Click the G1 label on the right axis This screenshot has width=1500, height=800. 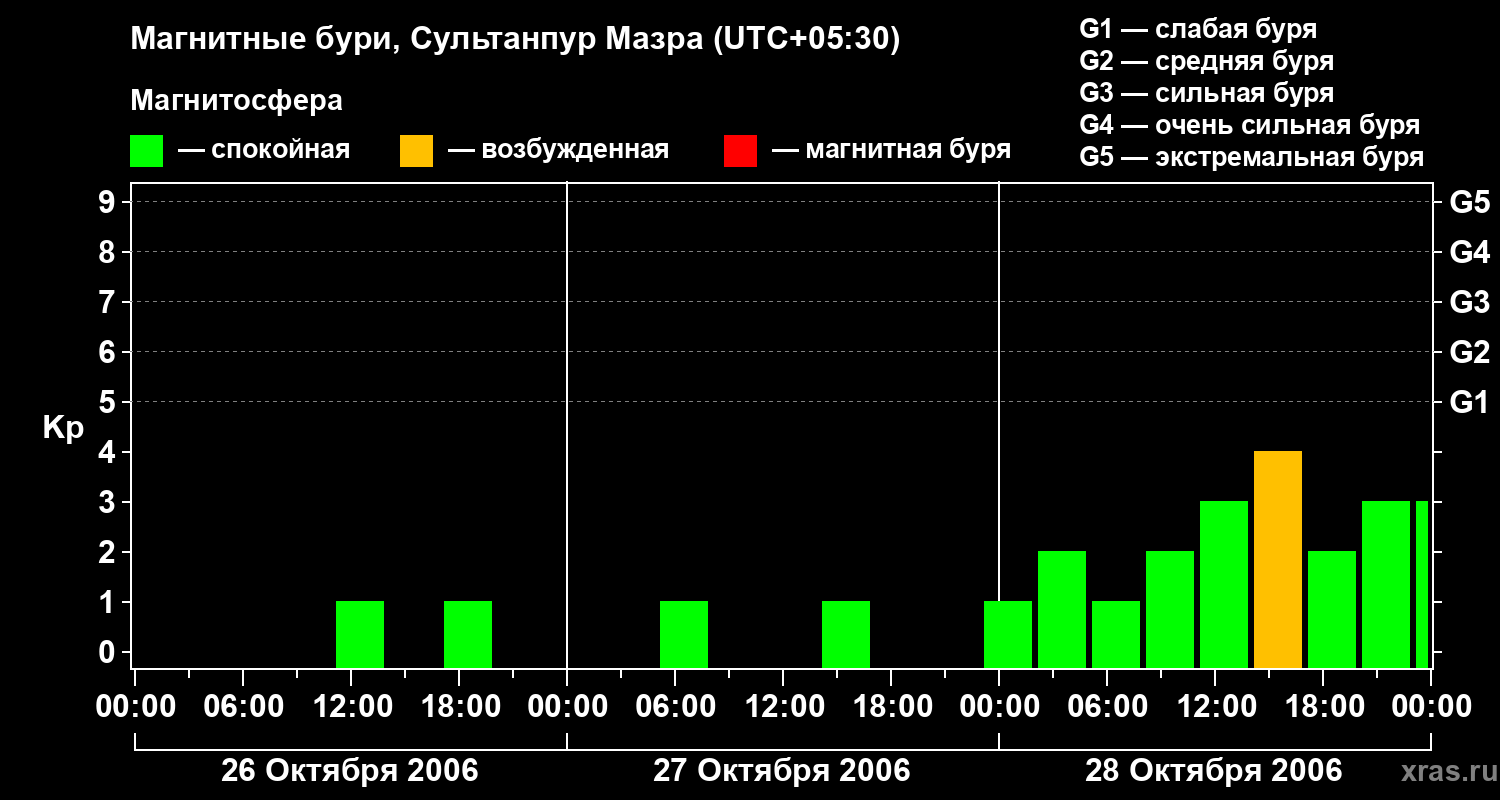click(1469, 403)
